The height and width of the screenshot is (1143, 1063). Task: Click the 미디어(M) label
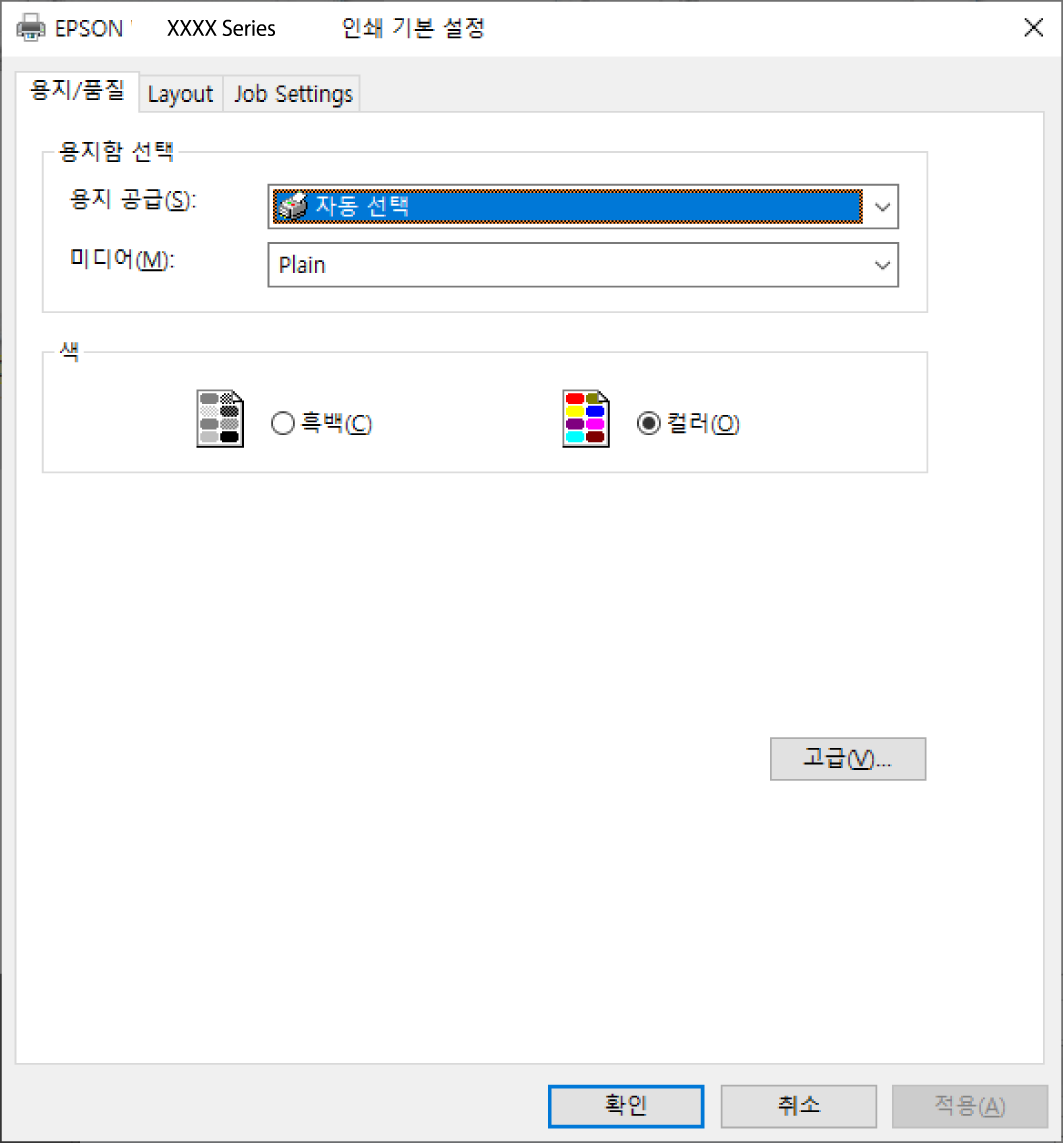click(x=122, y=258)
